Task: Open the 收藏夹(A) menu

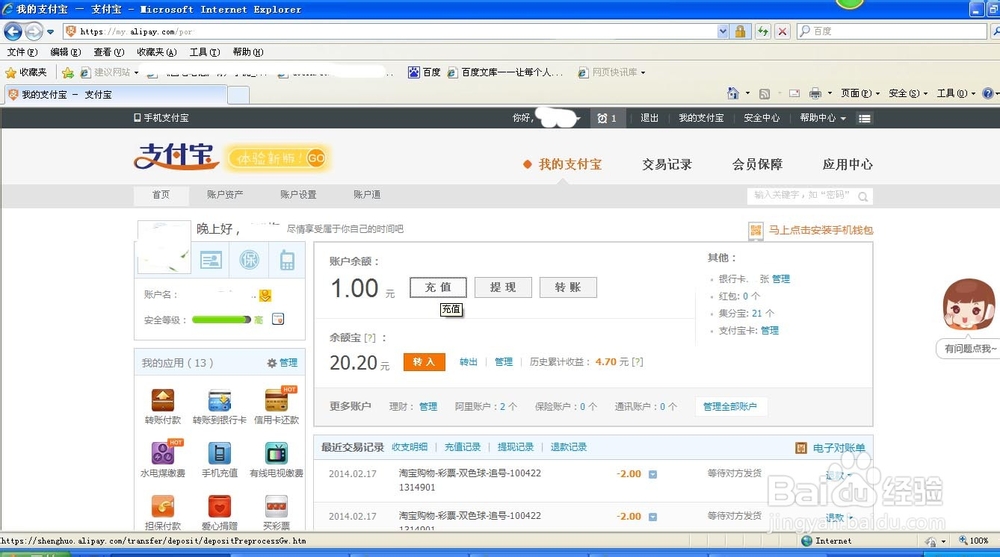Action: point(156,52)
